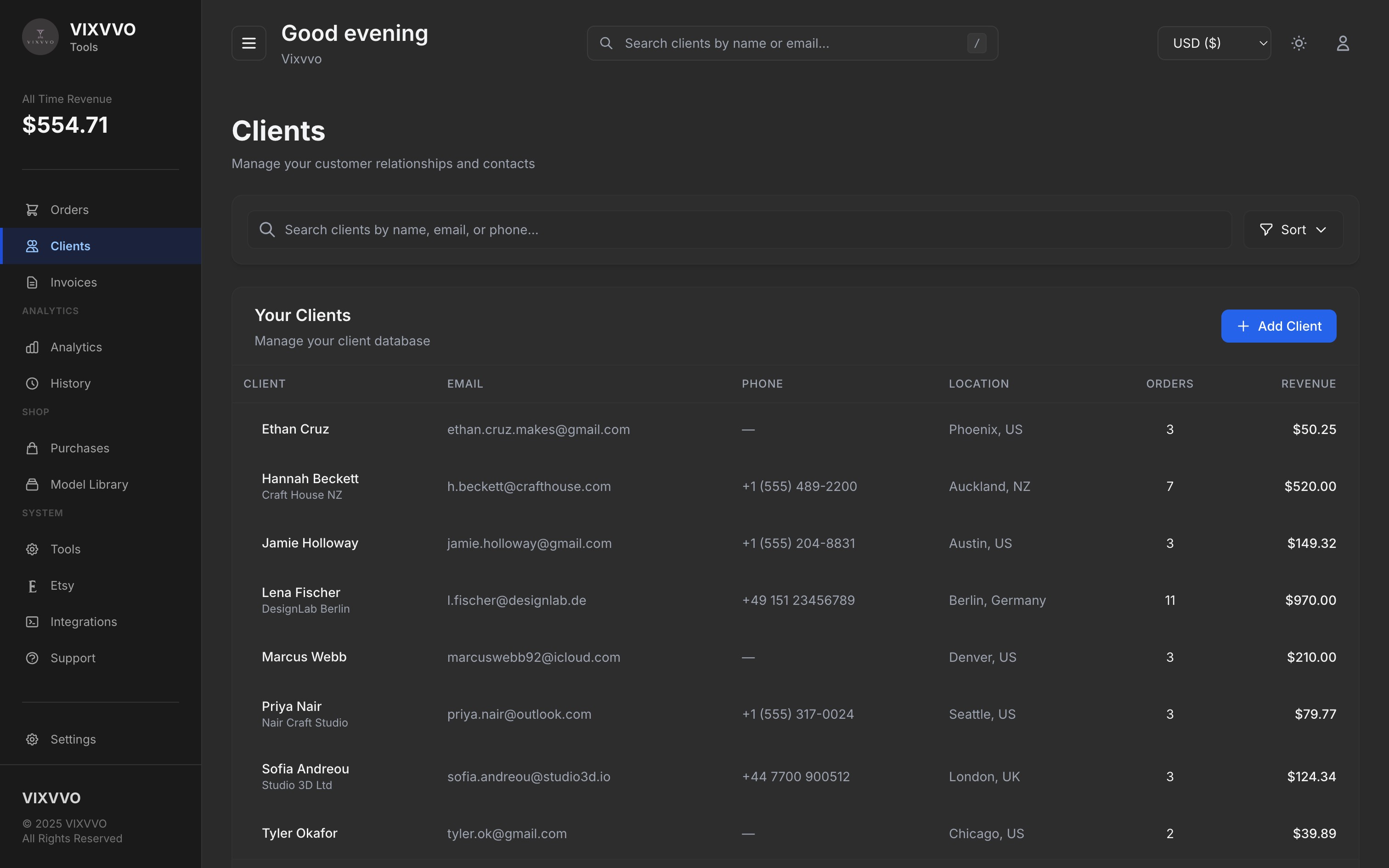
Task: Open the Sort dropdown
Action: (x=1293, y=230)
